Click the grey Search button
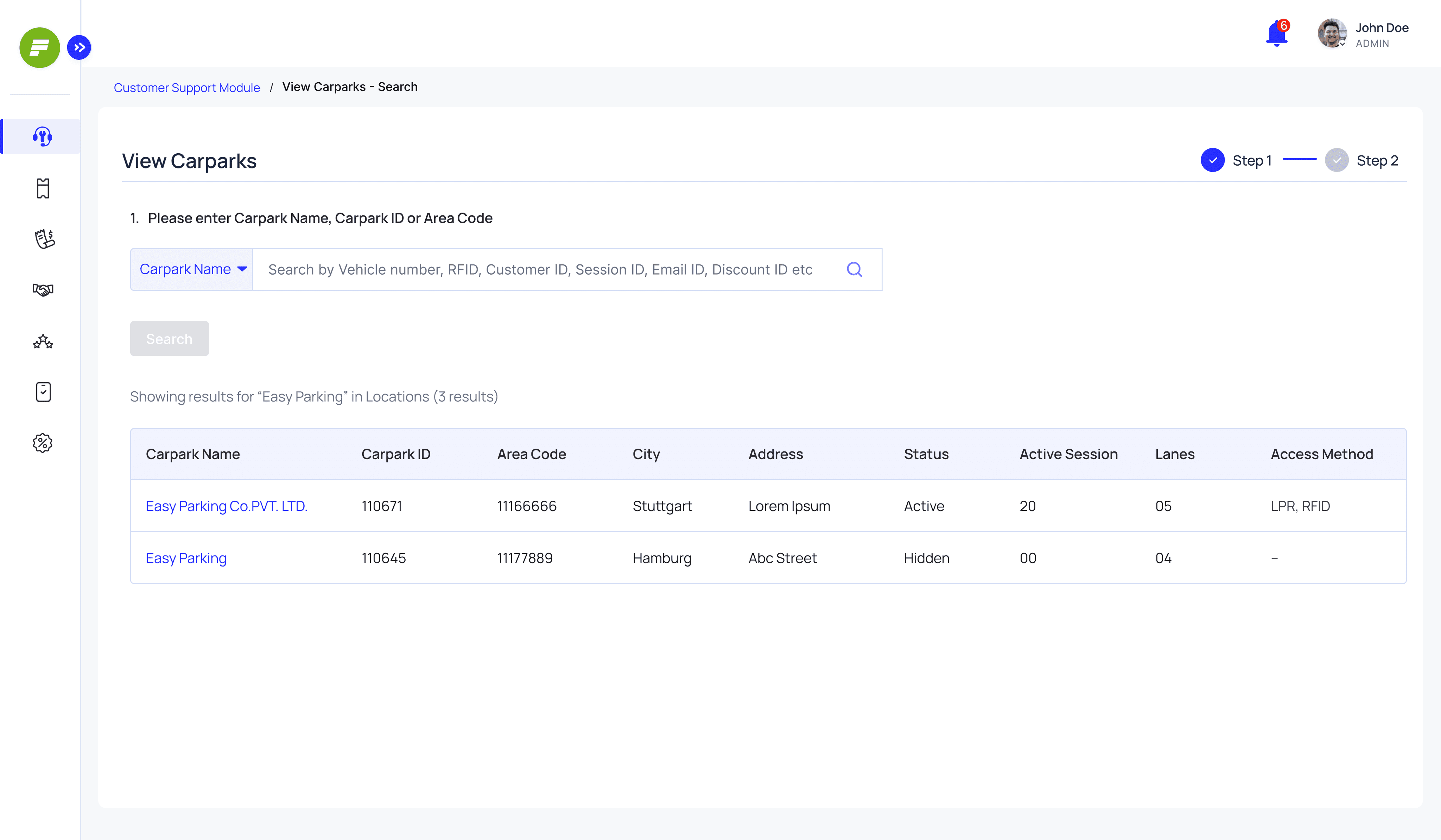This screenshot has width=1441, height=840. coord(169,339)
